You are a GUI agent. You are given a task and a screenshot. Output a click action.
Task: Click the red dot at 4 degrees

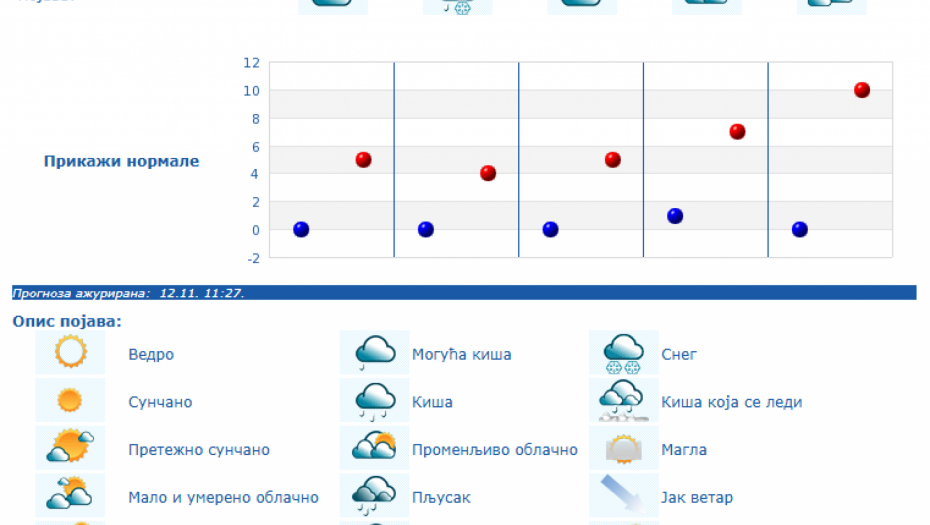pyautogui.click(x=488, y=173)
